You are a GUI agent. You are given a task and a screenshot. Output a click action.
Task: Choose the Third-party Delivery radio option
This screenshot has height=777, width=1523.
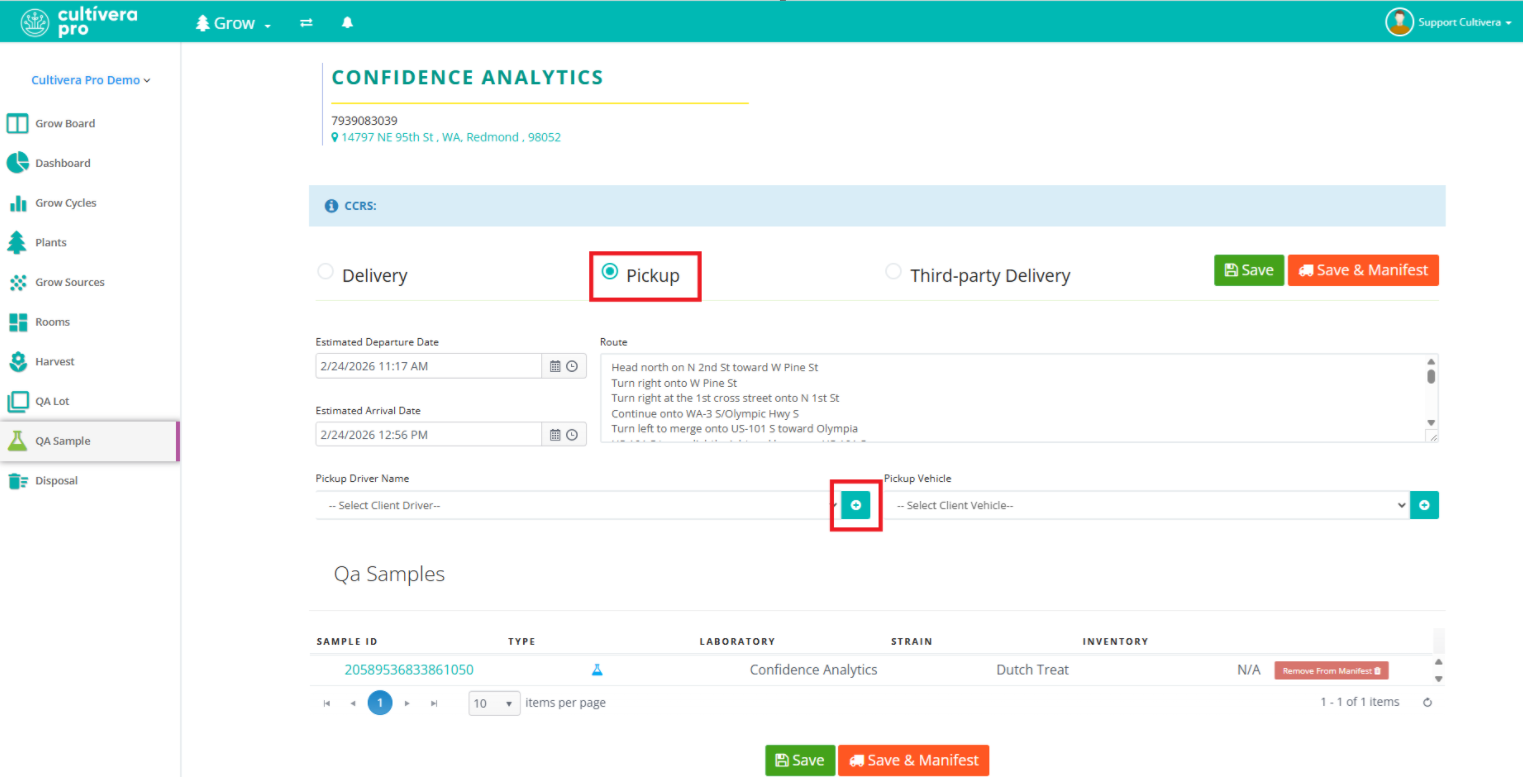893,271
